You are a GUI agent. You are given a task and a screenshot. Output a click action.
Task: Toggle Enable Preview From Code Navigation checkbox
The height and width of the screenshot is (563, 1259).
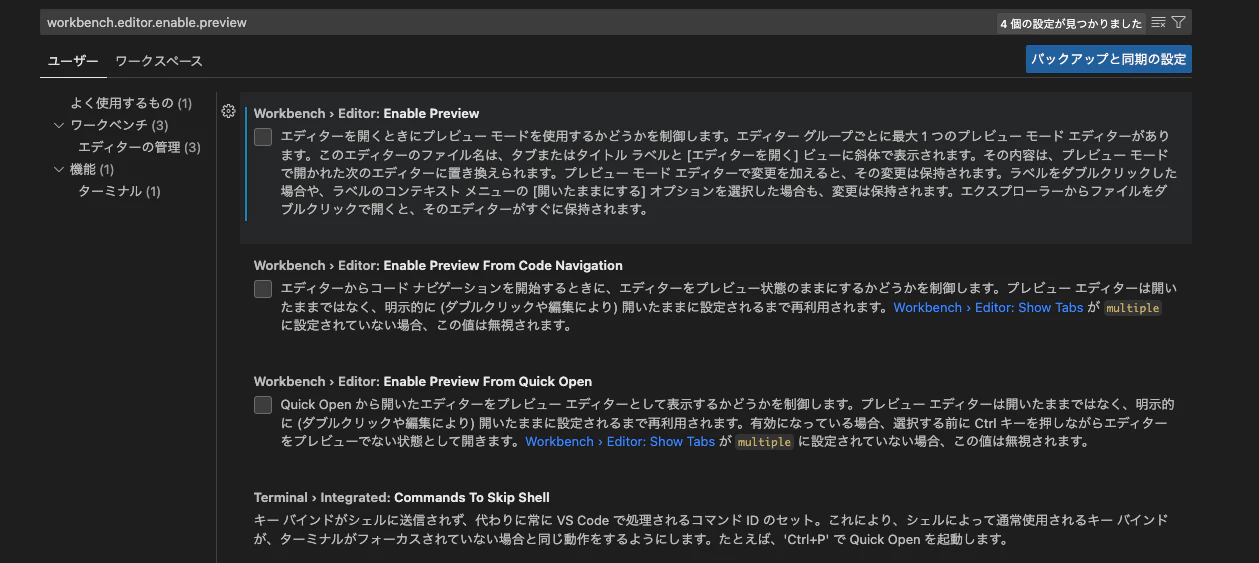(263, 289)
